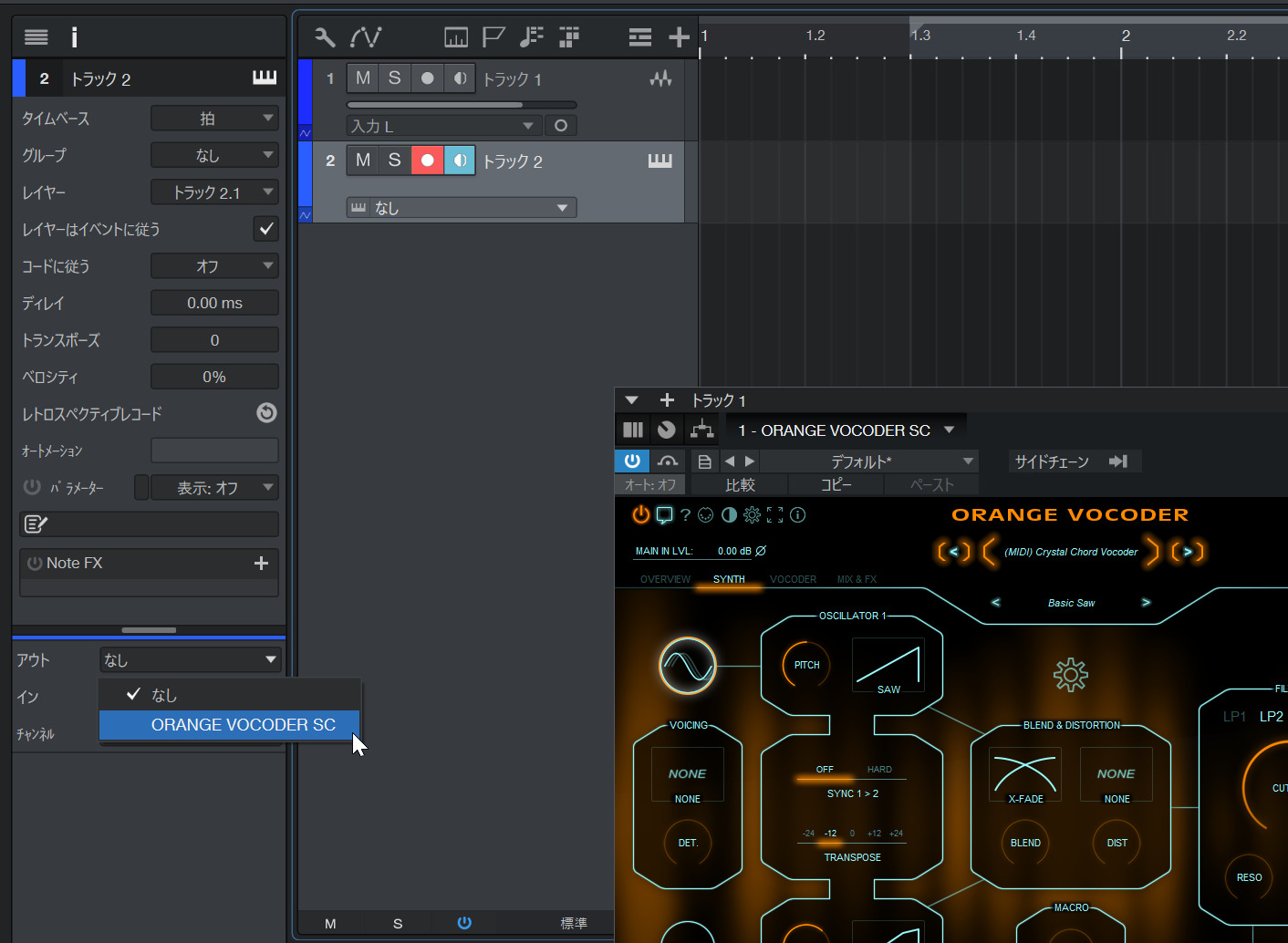Open the preset file menu icon

point(704,461)
